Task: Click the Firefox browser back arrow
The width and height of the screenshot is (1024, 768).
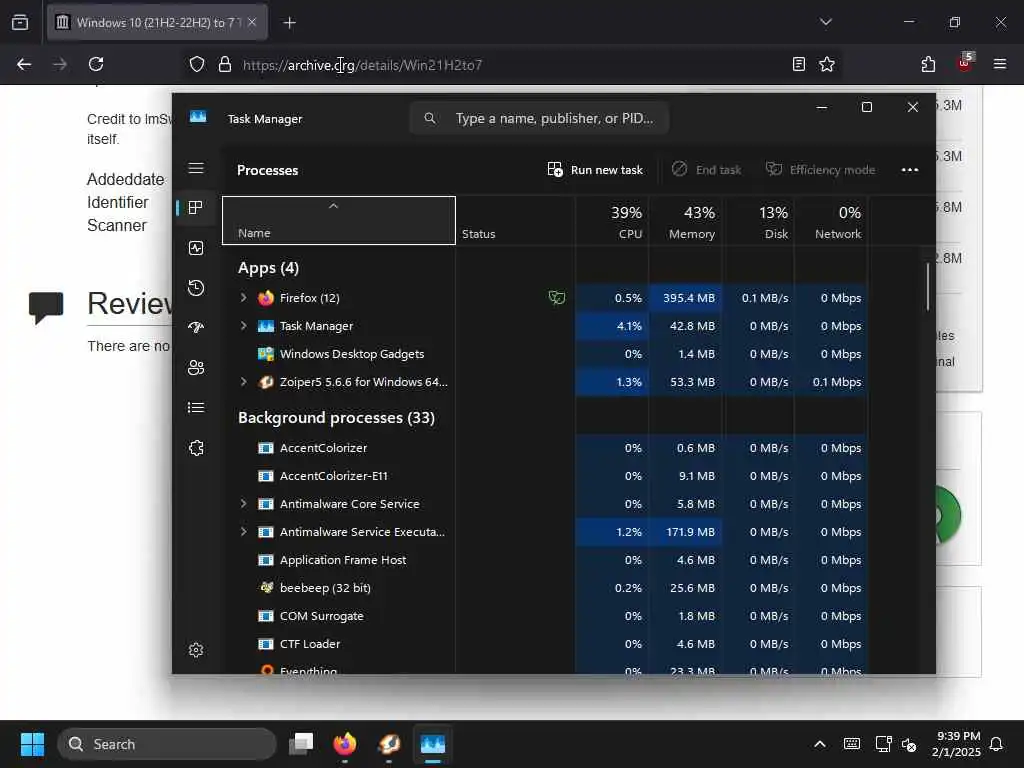Action: pos(24,65)
